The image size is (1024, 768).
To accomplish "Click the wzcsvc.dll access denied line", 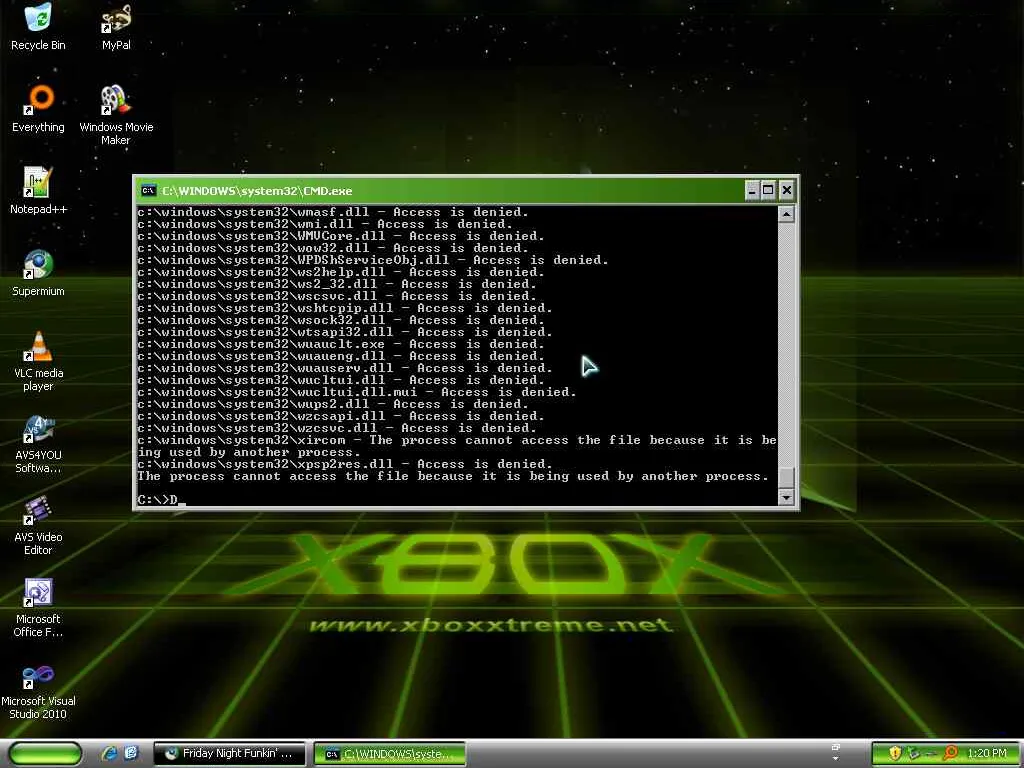I will tap(336, 428).
